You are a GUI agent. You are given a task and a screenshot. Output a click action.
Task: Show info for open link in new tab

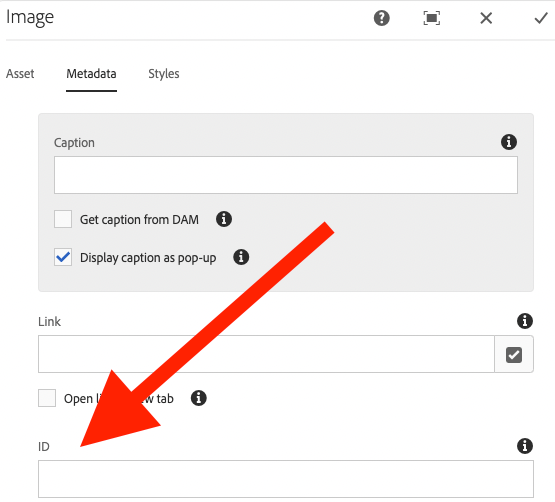click(x=199, y=398)
